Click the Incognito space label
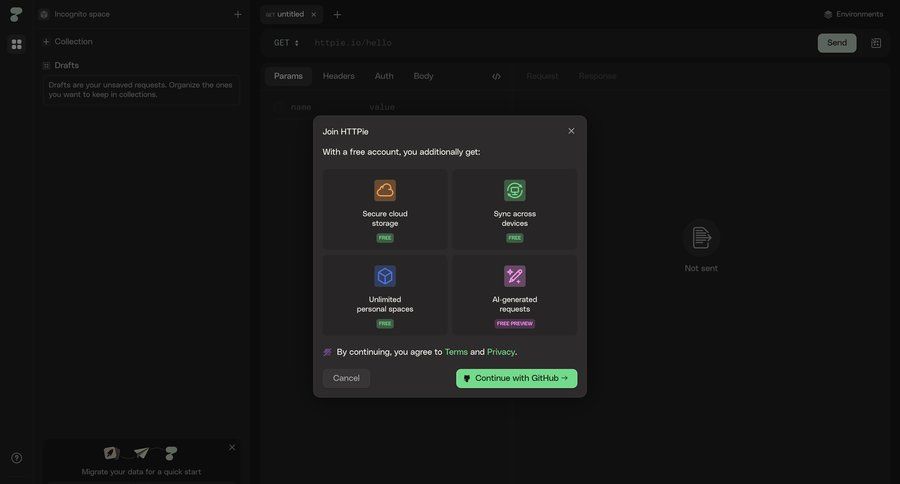 pos(82,14)
